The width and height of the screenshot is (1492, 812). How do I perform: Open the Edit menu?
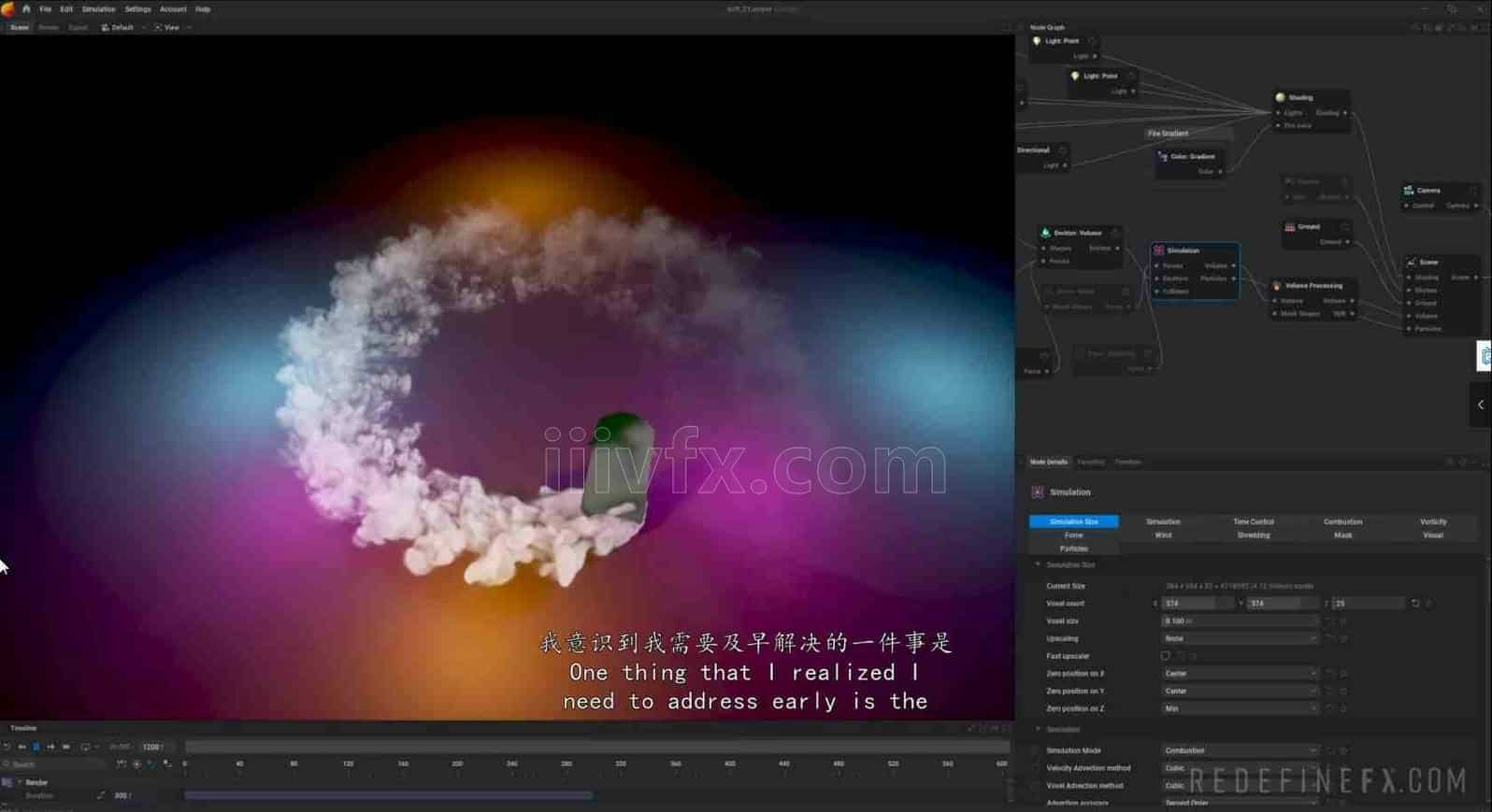tap(66, 9)
